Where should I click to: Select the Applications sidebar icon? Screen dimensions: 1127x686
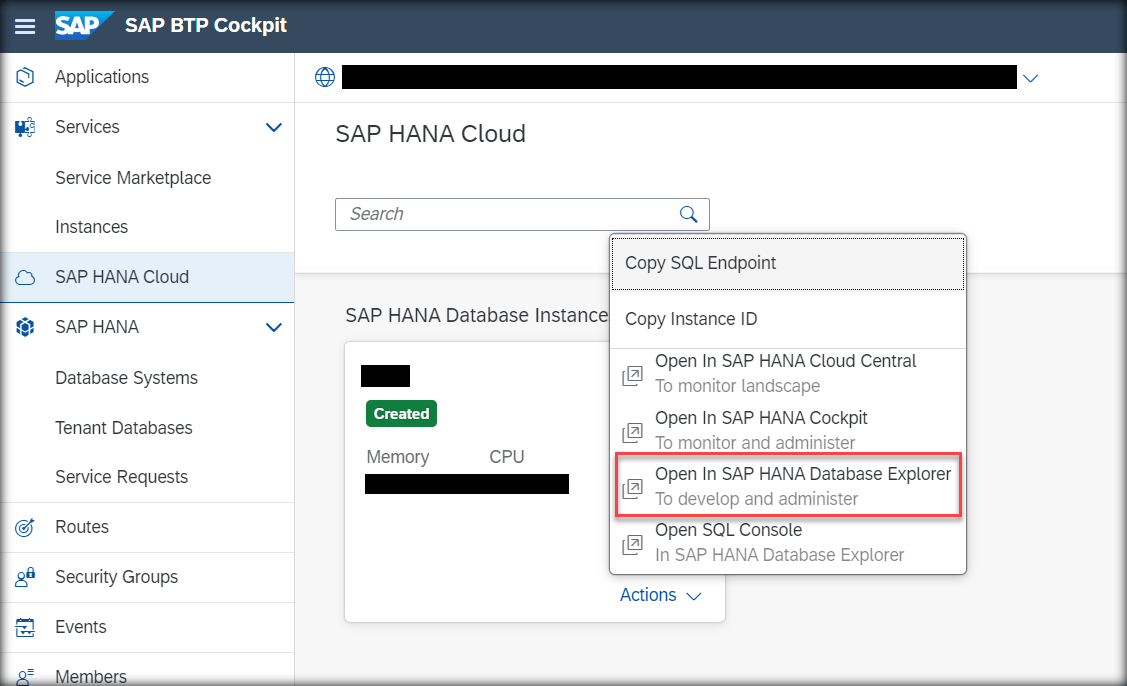[24, 76]
